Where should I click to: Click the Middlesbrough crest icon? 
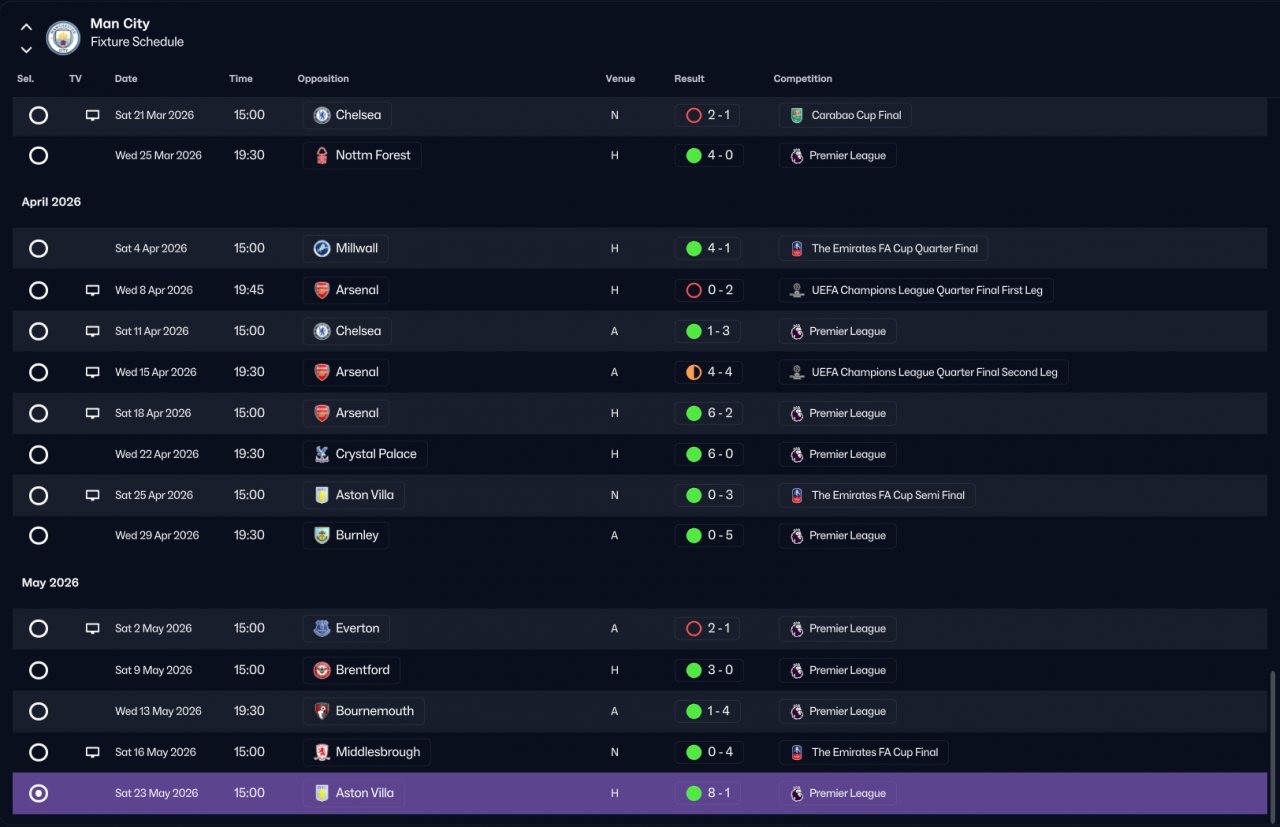point(322,752)
